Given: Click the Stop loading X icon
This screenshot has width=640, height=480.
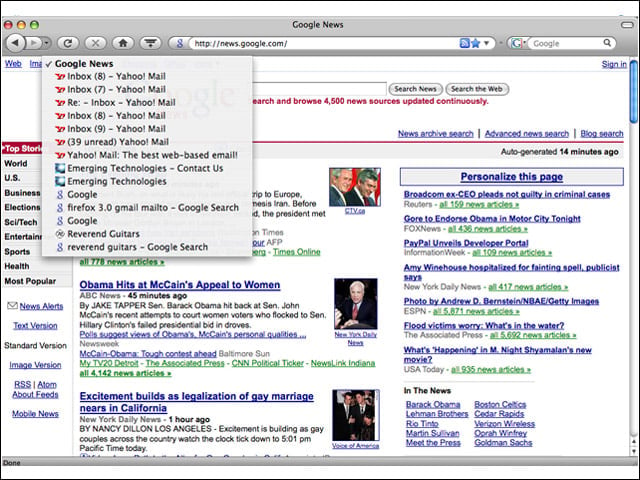Looking at the screenshot, I should click(95, 42).
